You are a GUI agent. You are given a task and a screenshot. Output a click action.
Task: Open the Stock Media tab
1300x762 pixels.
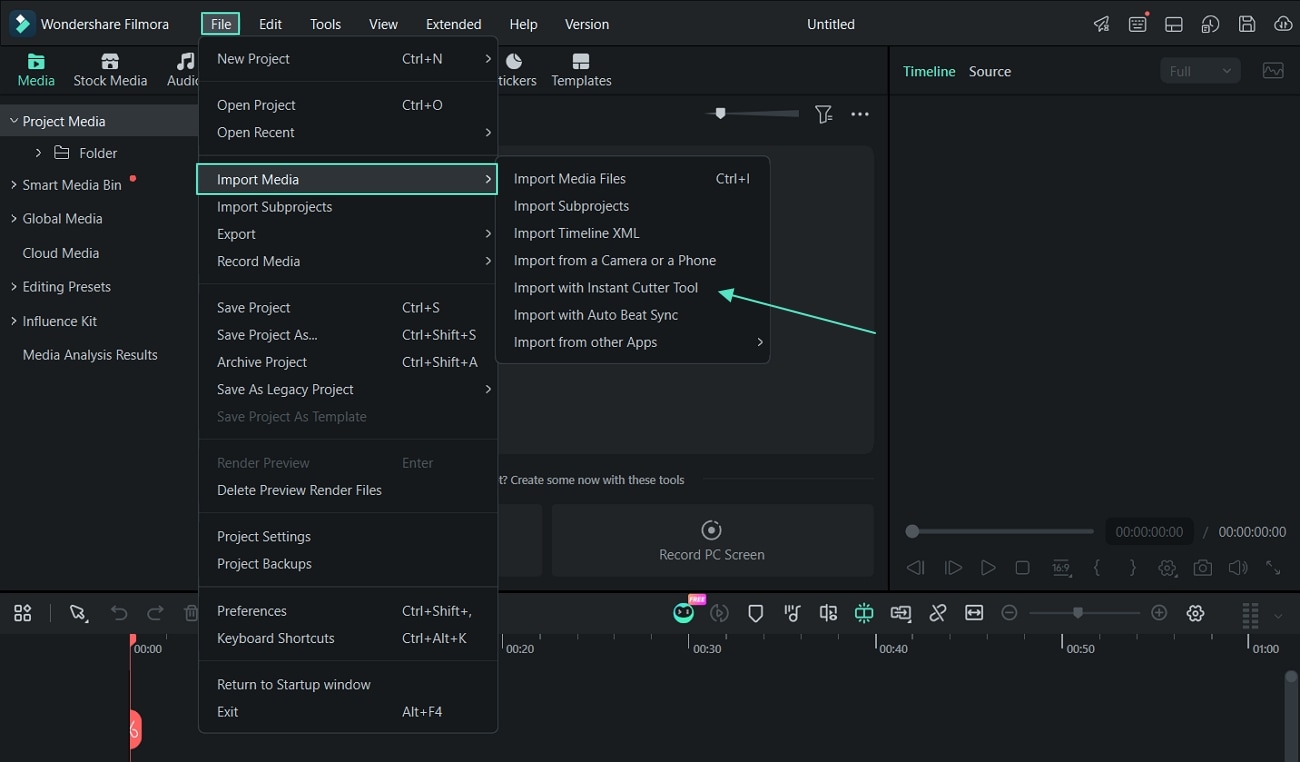coord(110,70)
